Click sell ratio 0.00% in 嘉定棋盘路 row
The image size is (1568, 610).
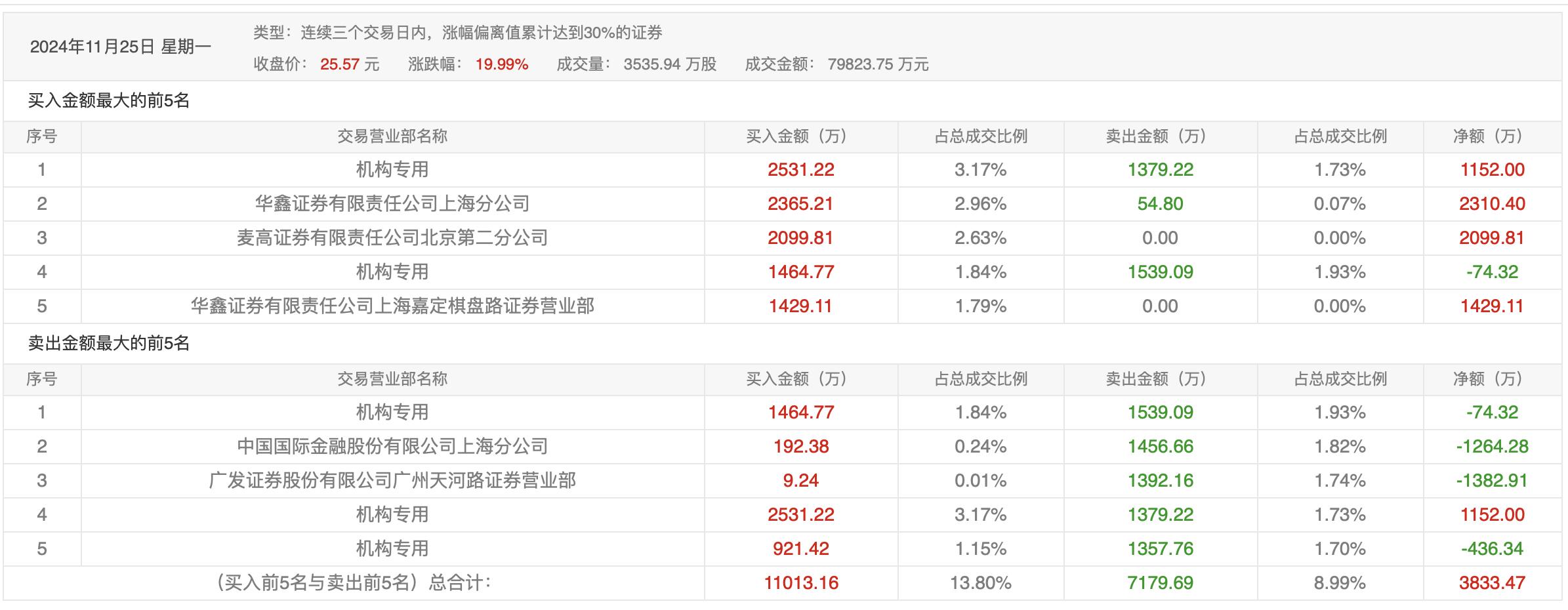click(1340, 306)
